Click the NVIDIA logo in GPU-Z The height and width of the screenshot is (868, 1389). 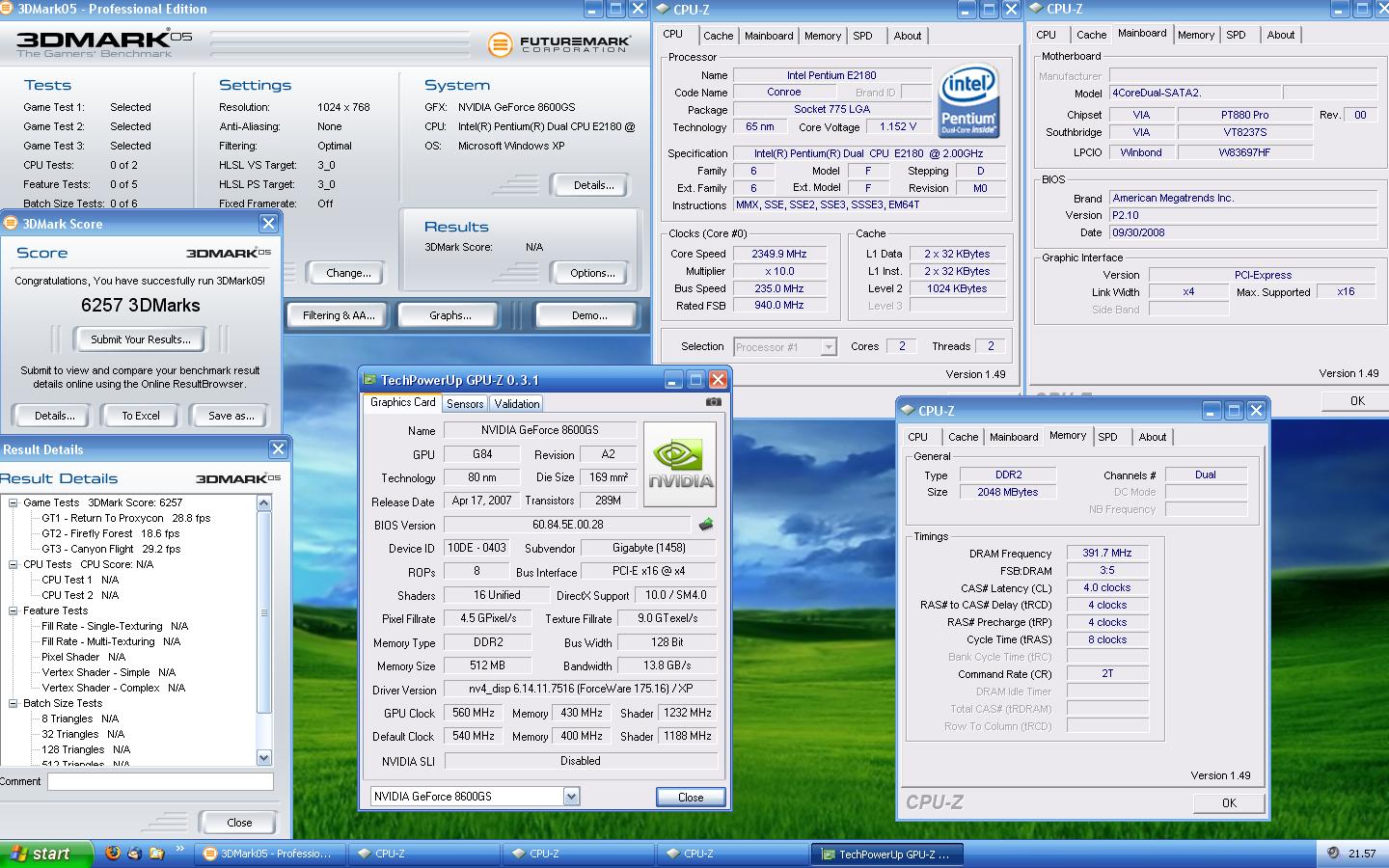680,464
